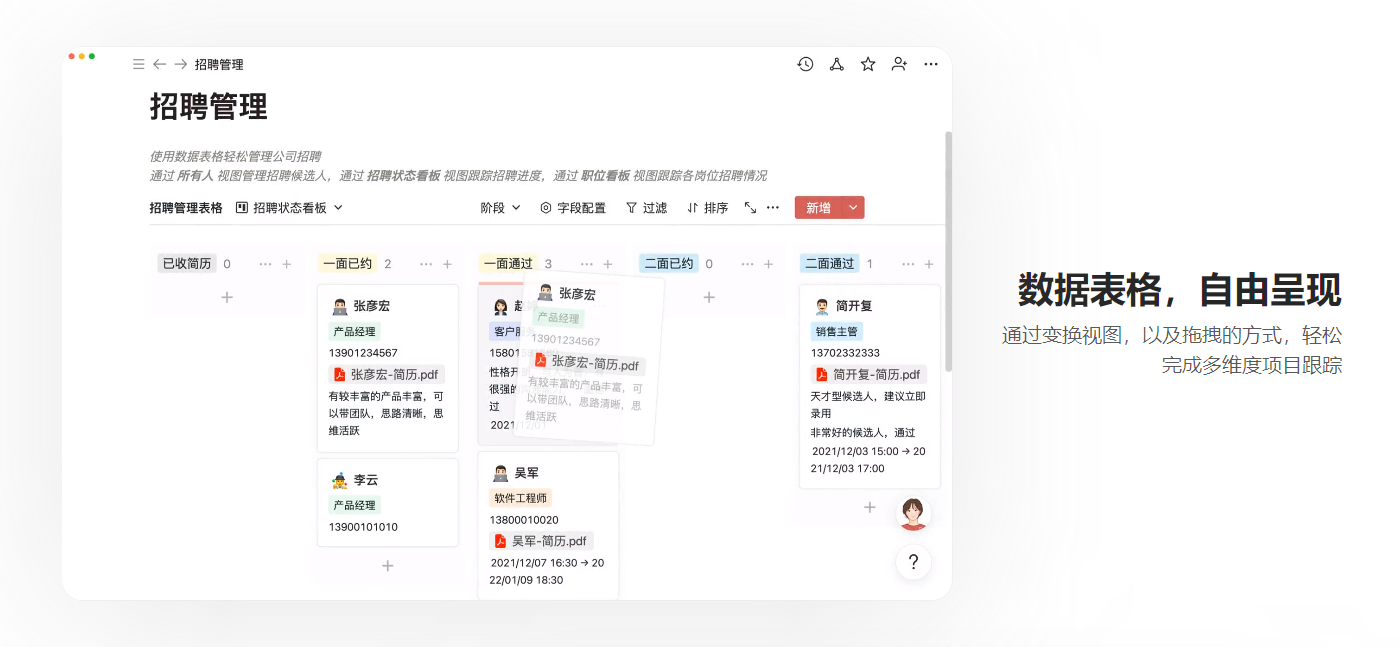Click the add collaborator icon
The width and height of the screenshot is (1400, 647).
(x=899, y=64)
